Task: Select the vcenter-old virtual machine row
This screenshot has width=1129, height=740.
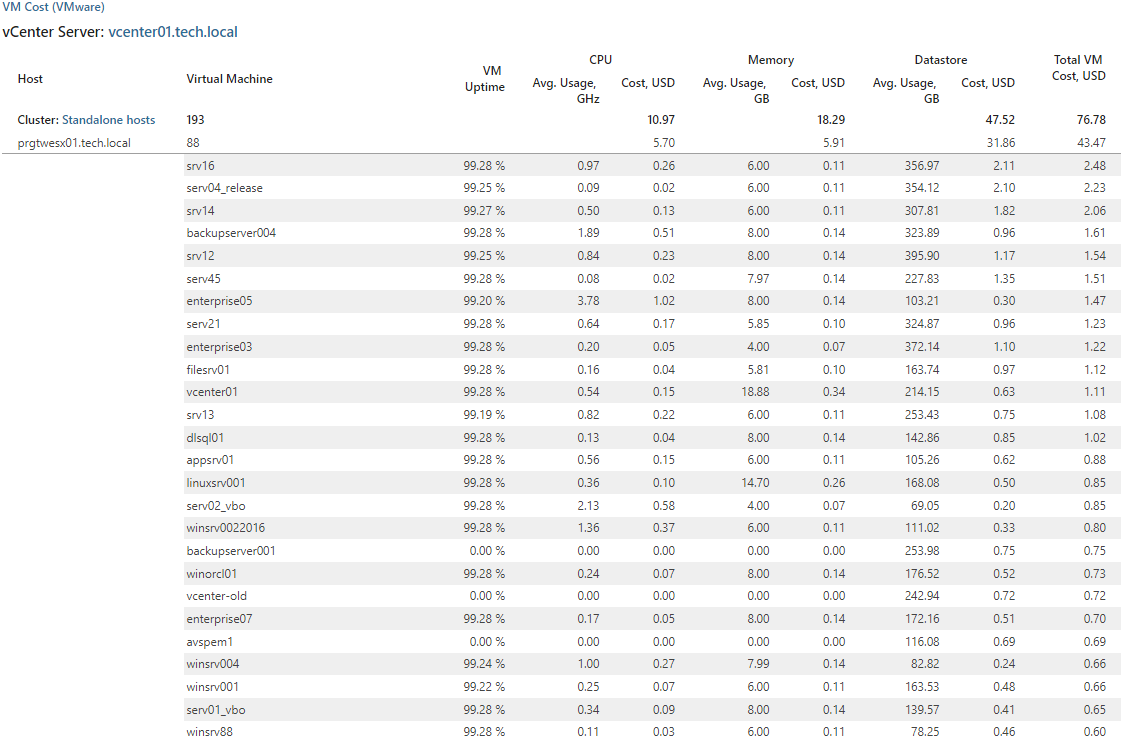Action: tap(652, 596)
